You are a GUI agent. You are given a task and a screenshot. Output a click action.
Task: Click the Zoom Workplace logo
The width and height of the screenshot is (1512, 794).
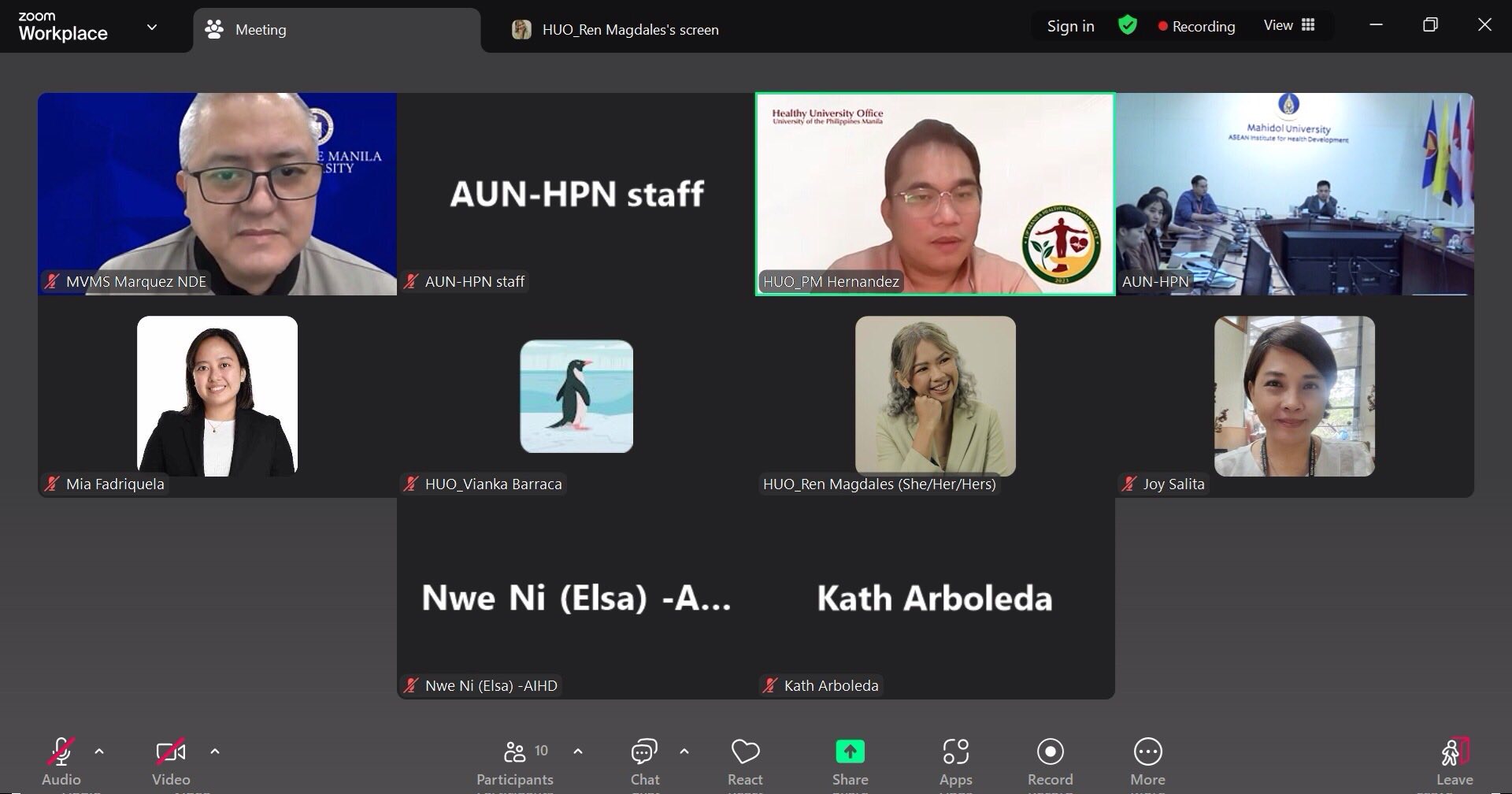[63, 27]
